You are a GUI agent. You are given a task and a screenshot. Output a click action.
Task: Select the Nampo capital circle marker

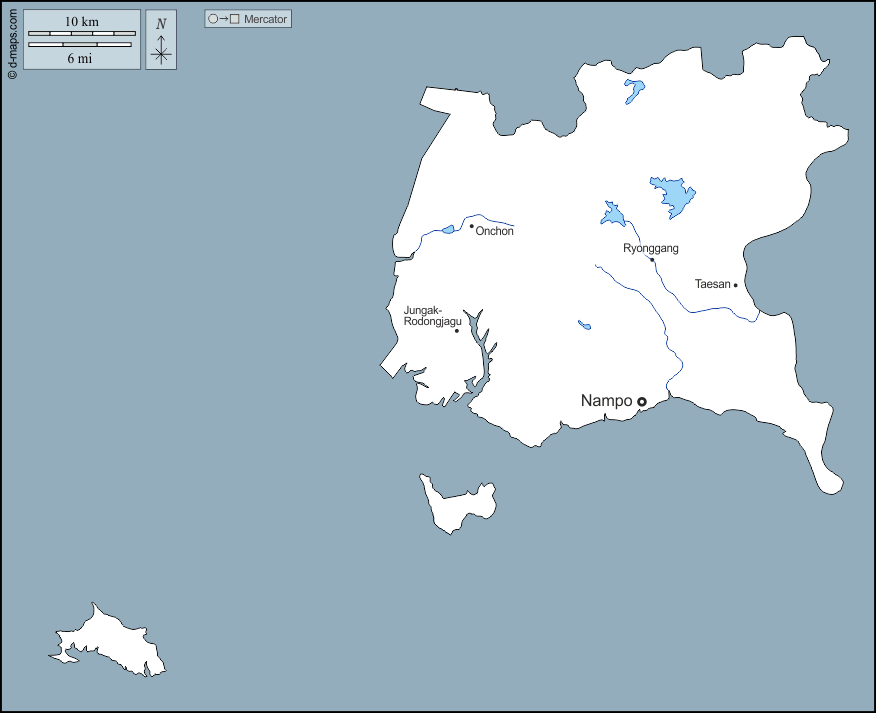tap(642, 401)
